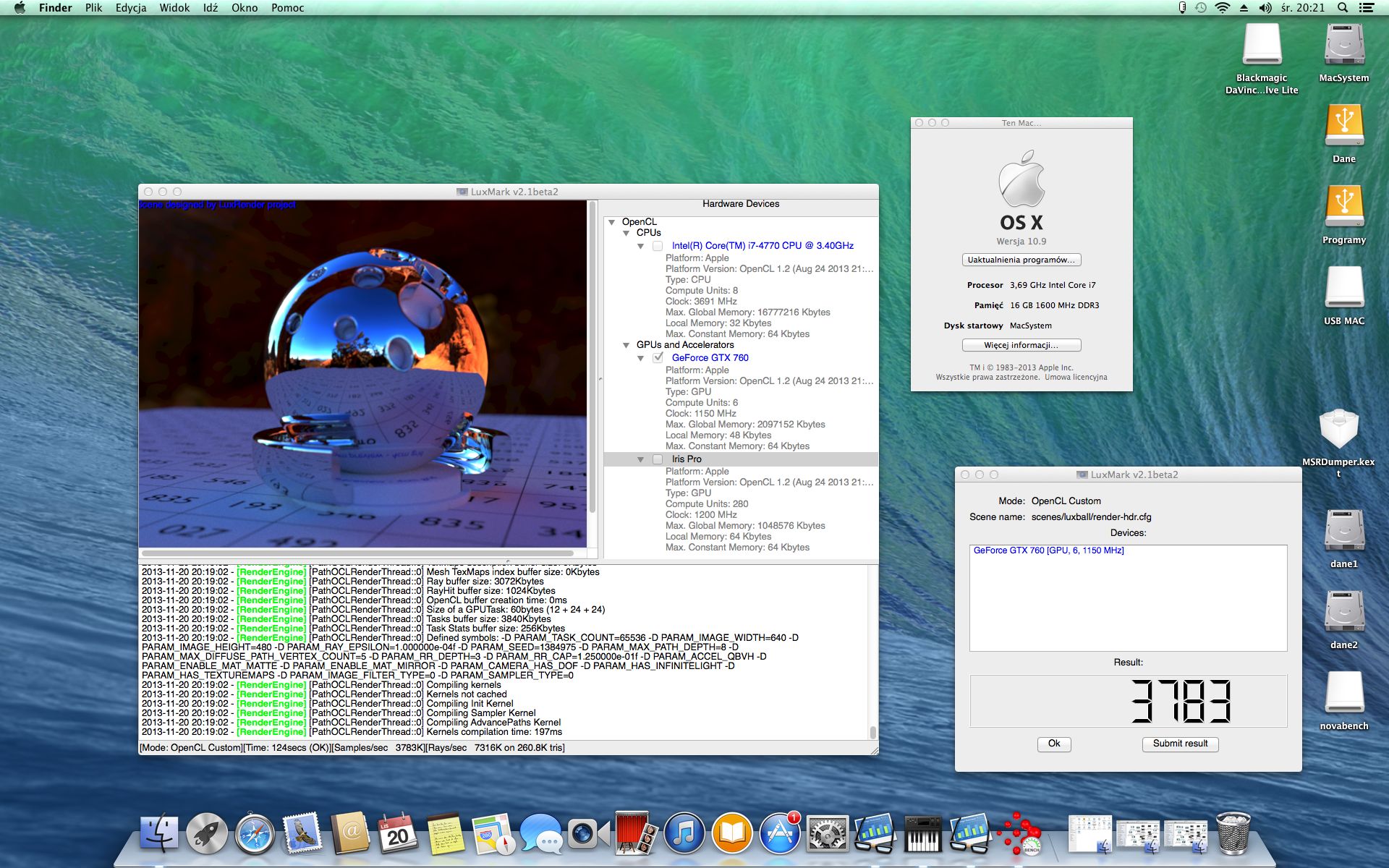Viewport: 1389px width, 868px height.
Task: Open Photo Booth in the Dock
Action: [637, 833]
